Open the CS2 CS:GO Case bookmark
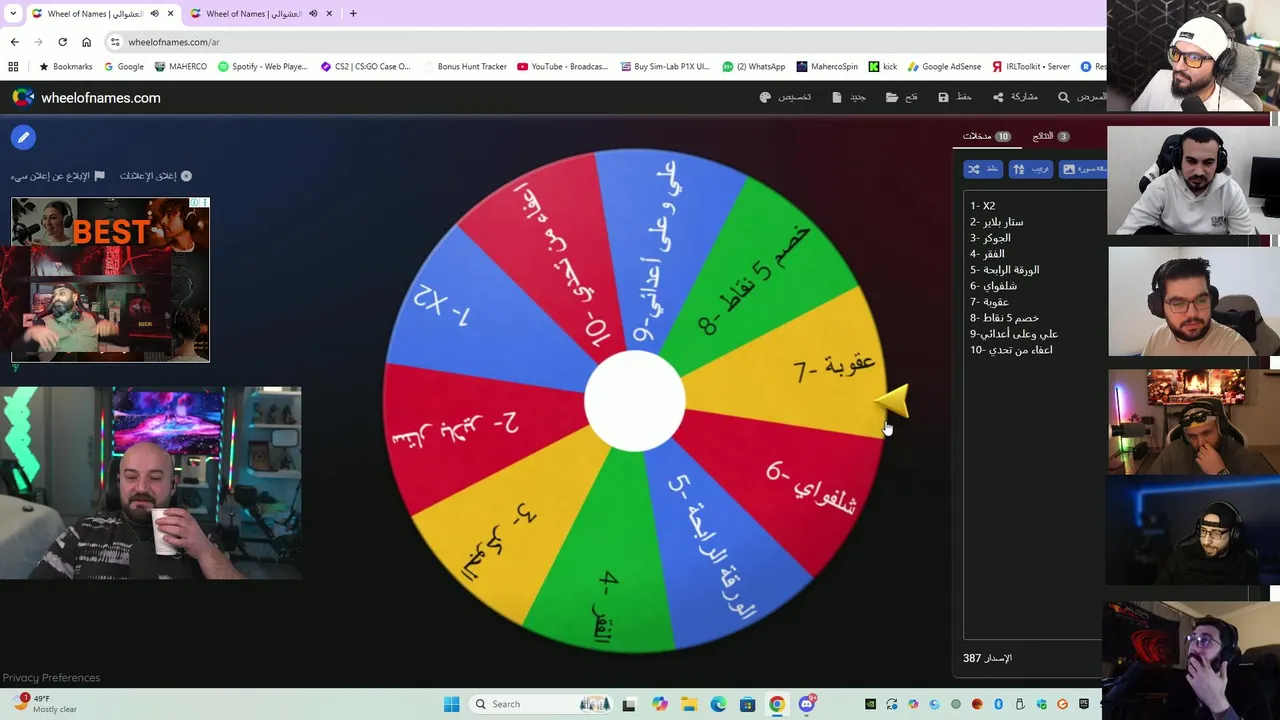This screenshot has height=720, width=1280. [365, 67]
